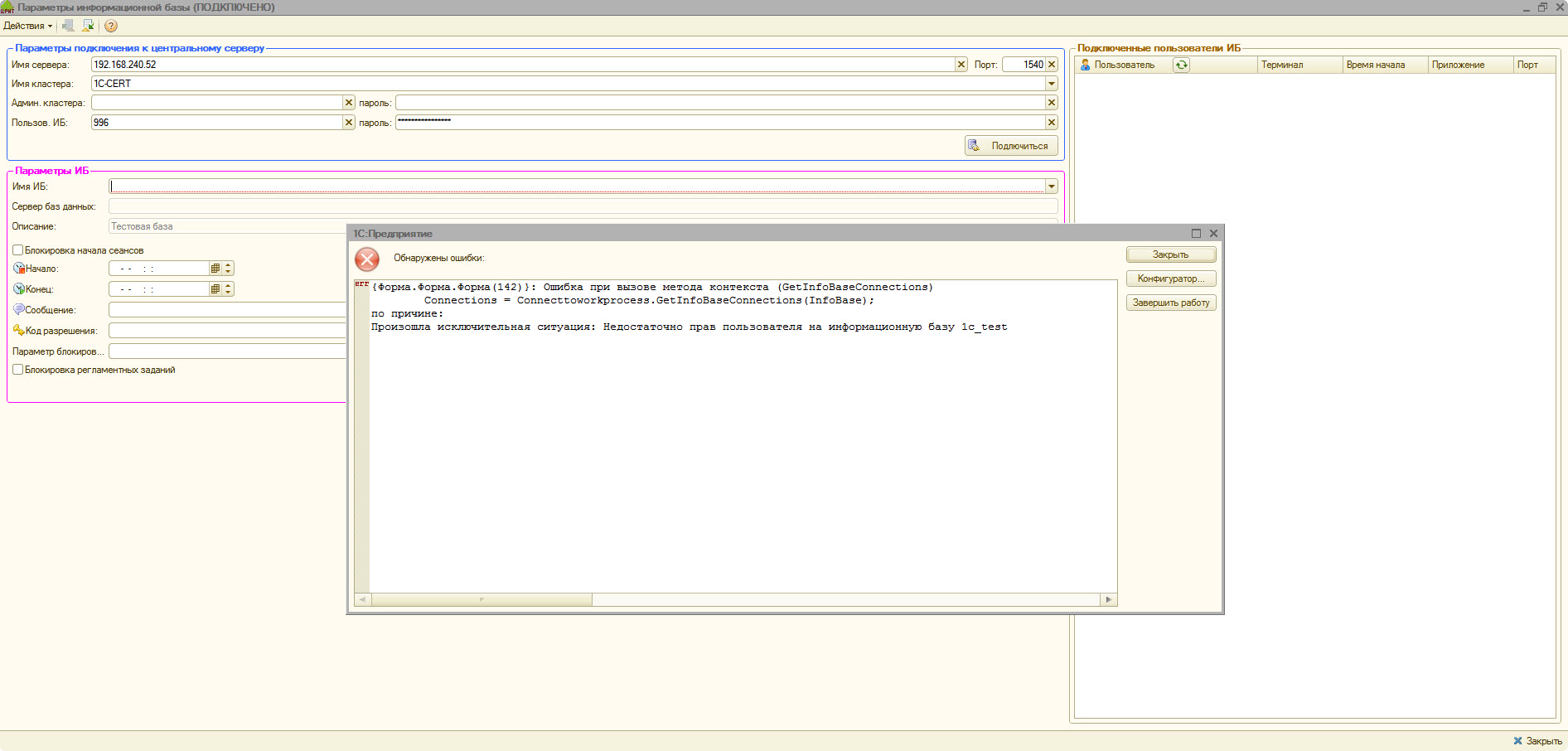Expand the Имя ИБ dropdown arrow
This screenshot has height=751, width=1568.
pyautogui.click(x=1052, y=187)
